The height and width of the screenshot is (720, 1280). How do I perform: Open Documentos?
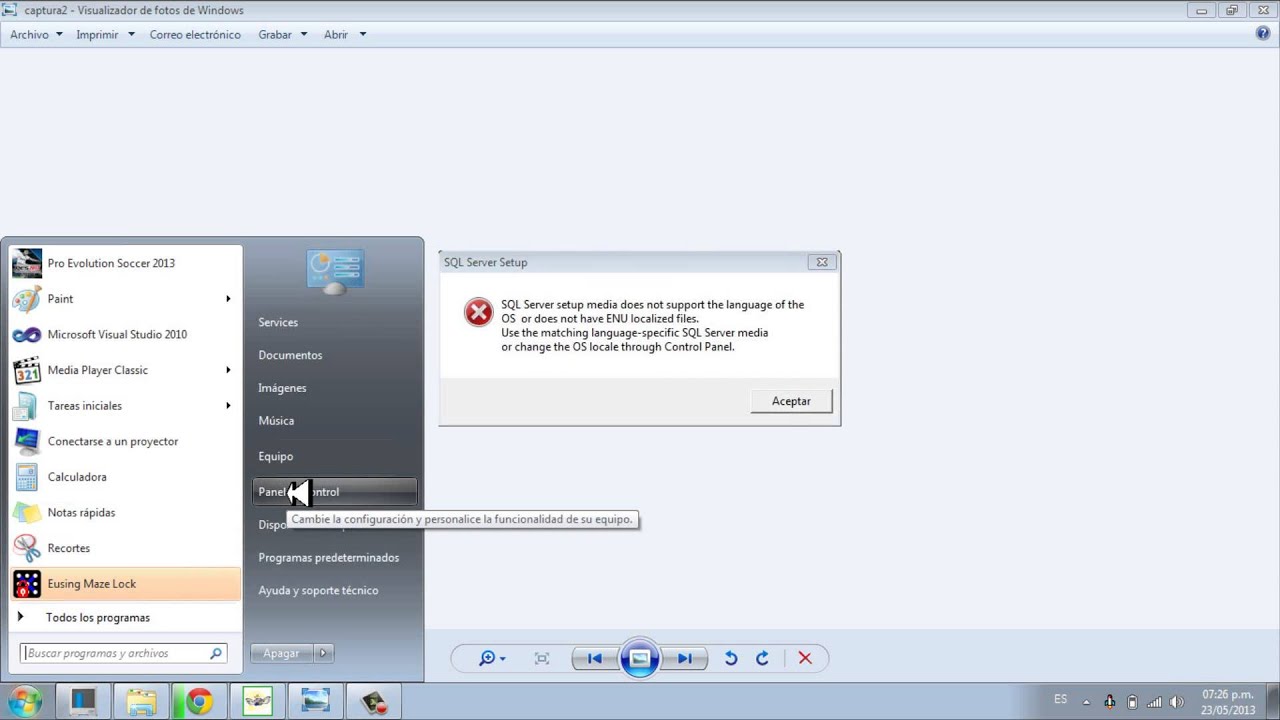pyautogui.click(x=334, y=355)
